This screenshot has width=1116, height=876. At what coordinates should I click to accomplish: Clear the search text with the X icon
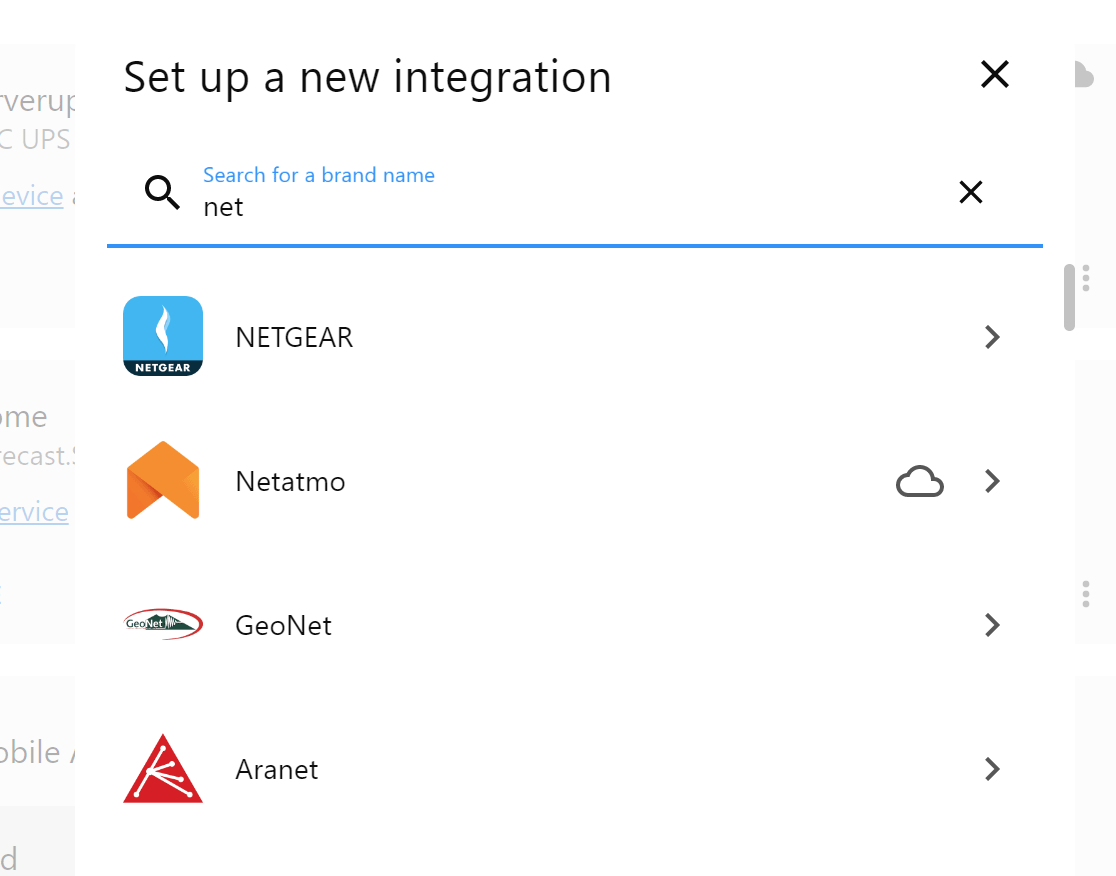[x=970, y=192]
